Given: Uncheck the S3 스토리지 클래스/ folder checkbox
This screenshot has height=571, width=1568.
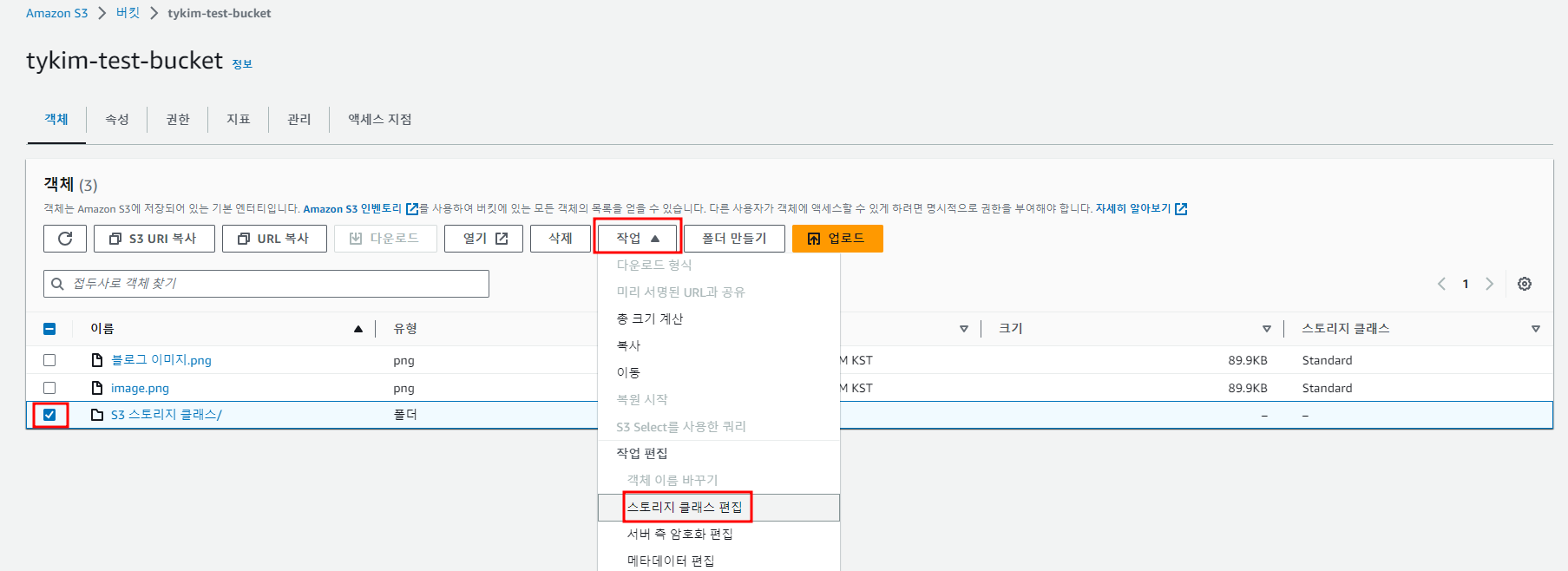Looking at the screenshot, I should click(49, 415).
